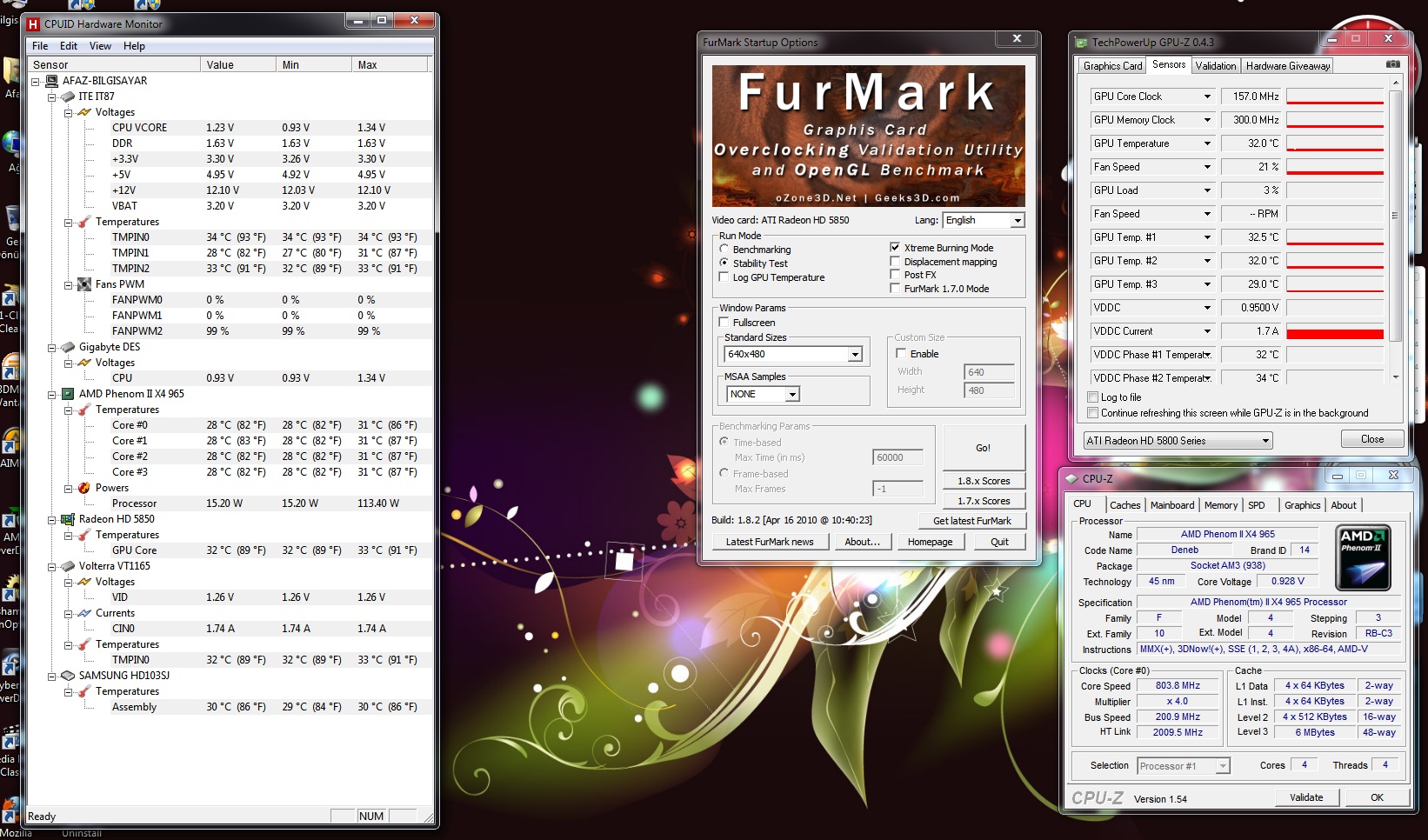Click the GPU-Z title bar app icon
Image resolution: width=1428 pixels, height=840 pixels.
1081,42
